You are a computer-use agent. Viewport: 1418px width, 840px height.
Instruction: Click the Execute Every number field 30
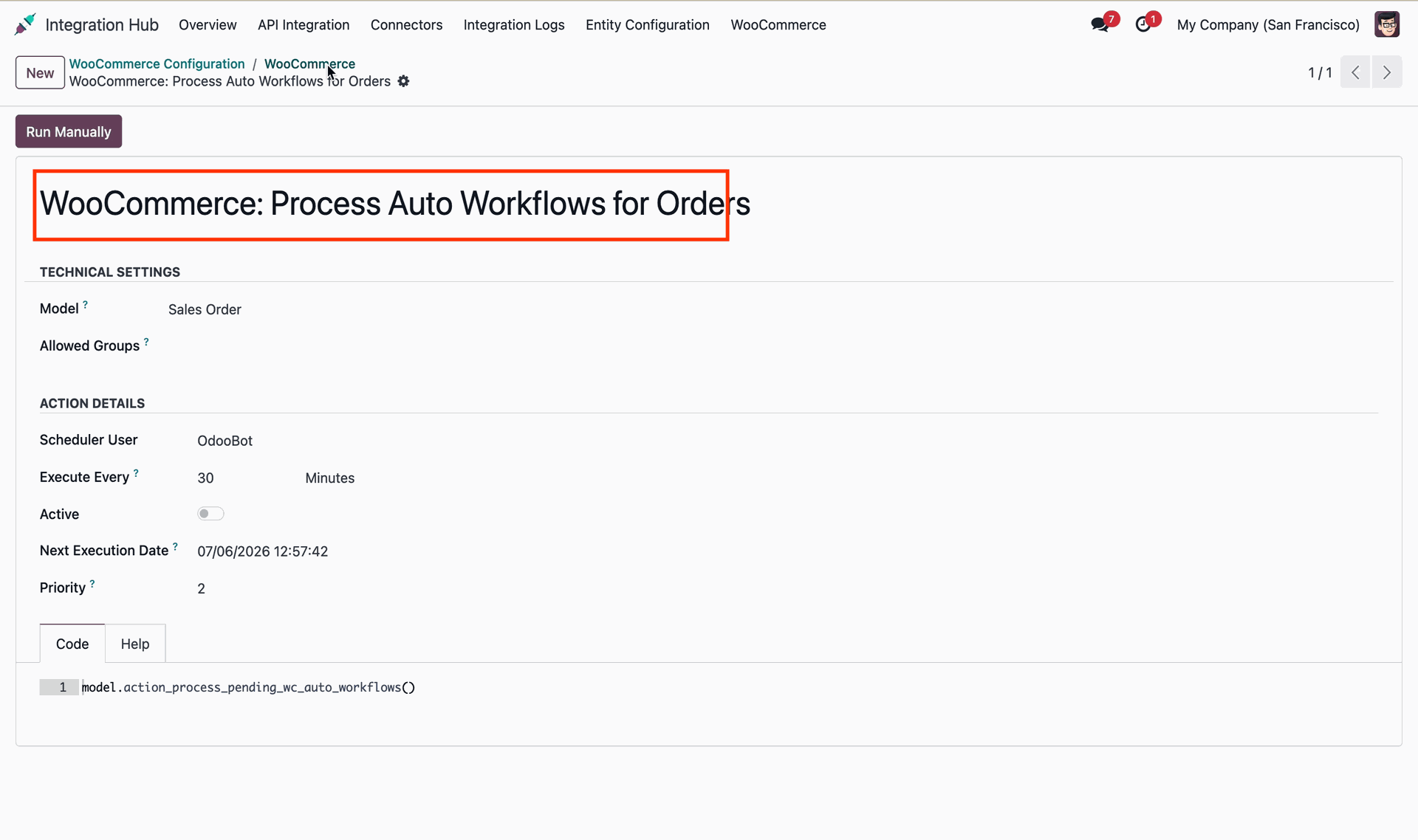point(205,478)
